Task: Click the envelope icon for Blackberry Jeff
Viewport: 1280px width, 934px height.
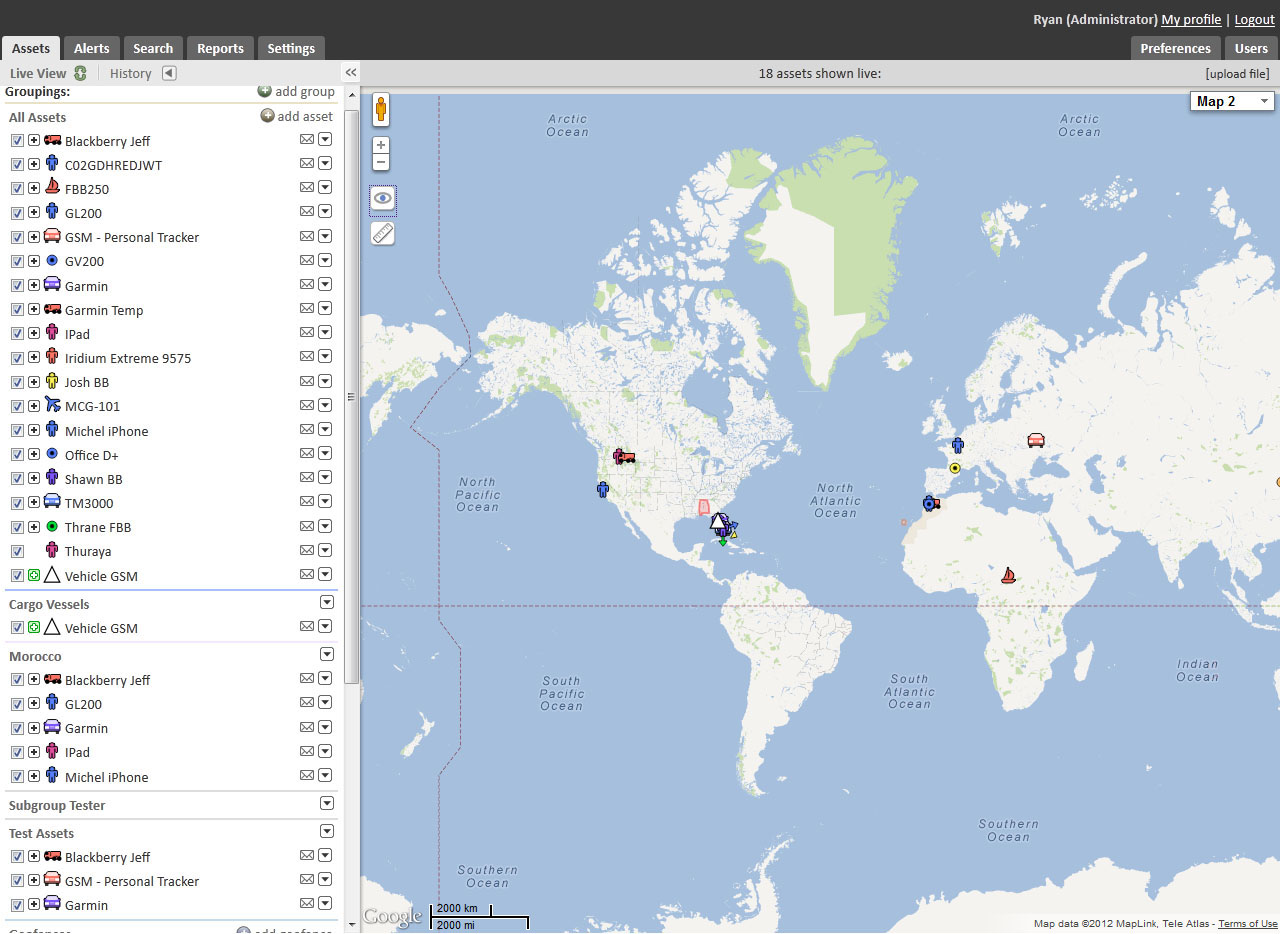Action: point(307,140)
